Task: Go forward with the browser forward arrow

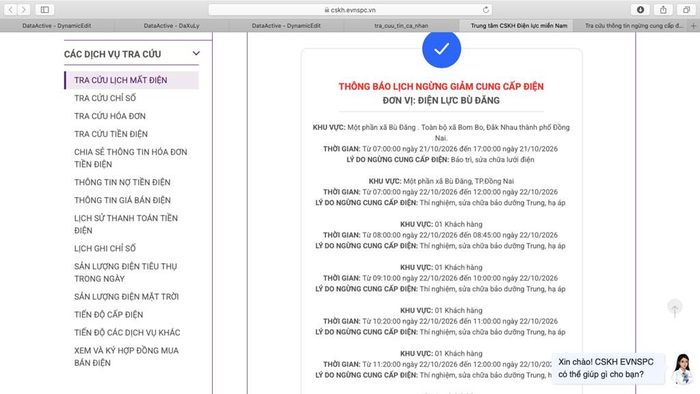Action: pos(24,9)
